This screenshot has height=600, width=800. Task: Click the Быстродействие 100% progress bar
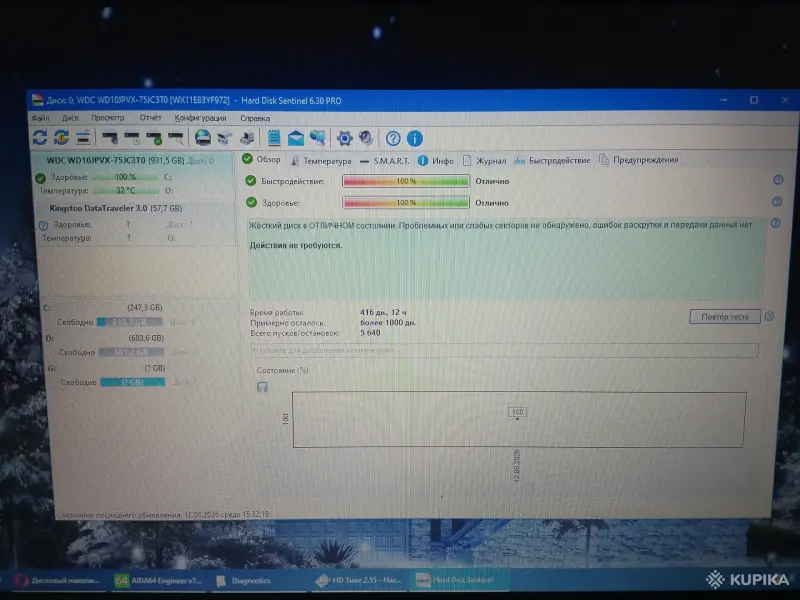pyautogui.click(x=406, y=181)
